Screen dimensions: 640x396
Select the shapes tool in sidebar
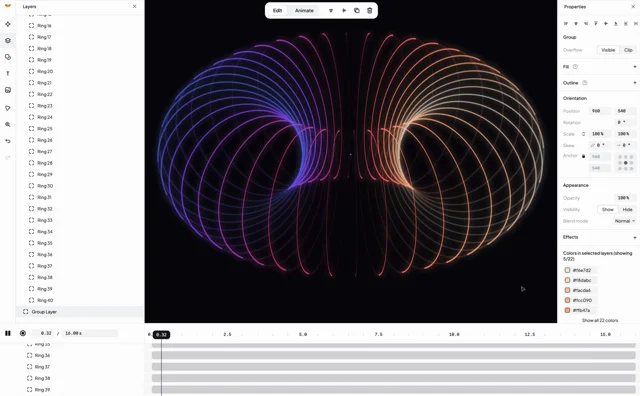8,57
